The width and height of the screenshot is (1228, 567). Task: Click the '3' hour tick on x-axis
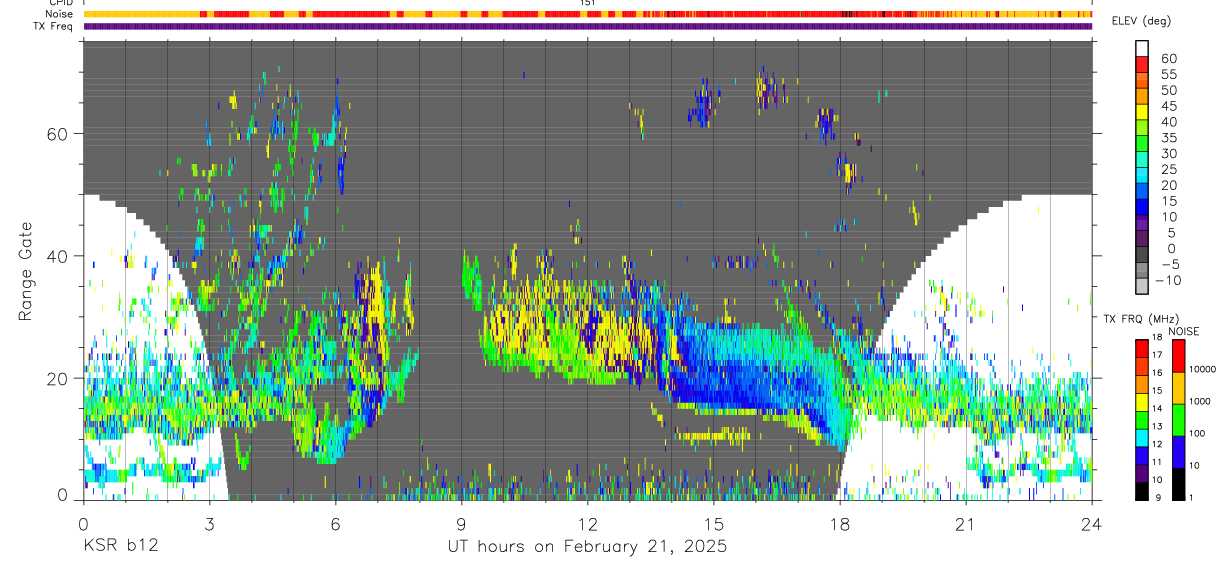[209, 523]
